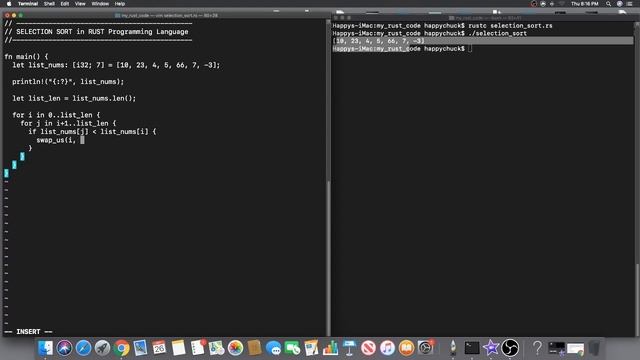
Task: Click the println! line in vim
Action: 68,82
